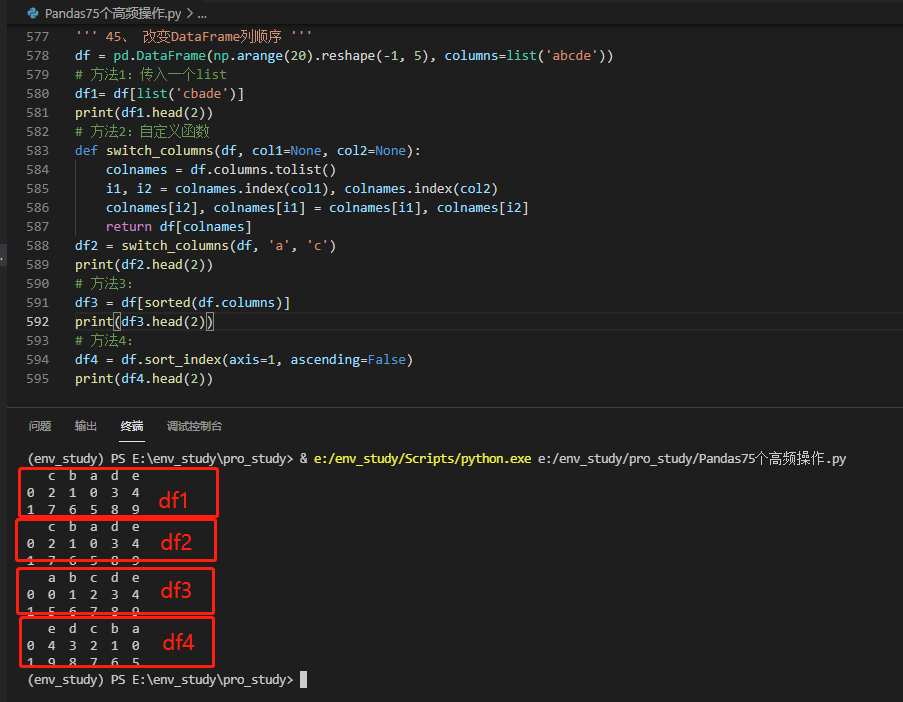
Task: Click comment '# 方法3:'
Action: (x=104, y=283)
